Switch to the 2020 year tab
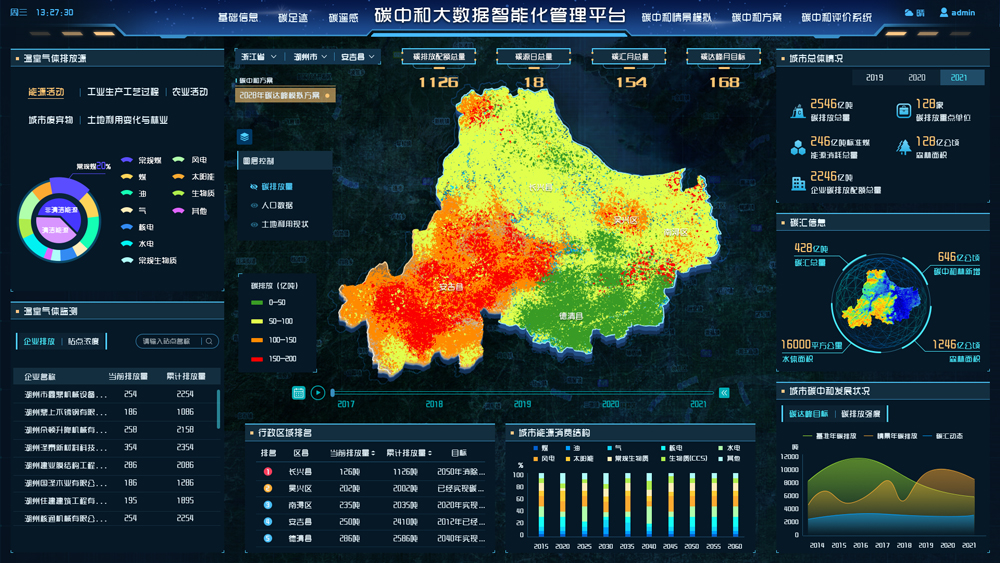 click(916, 78)
